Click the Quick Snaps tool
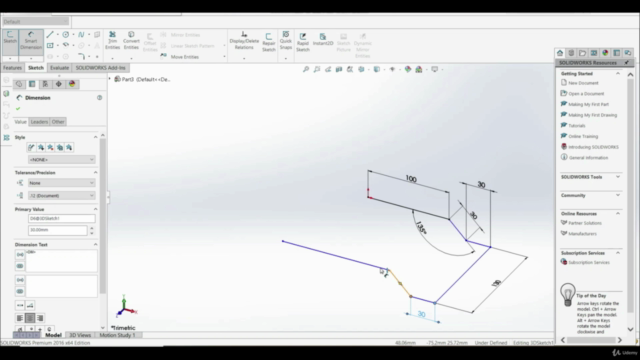Image resolution: width=640 pixels, height=360 pixels. tap(286, 40)
